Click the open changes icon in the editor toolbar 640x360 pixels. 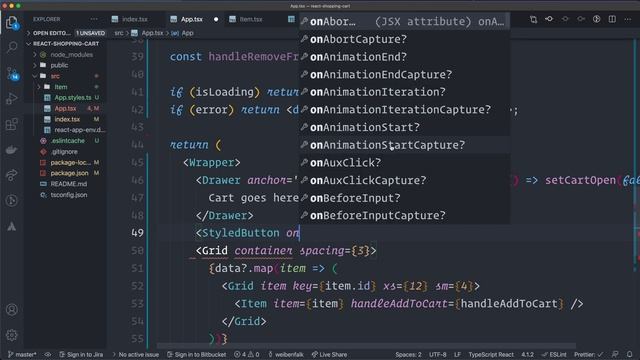[533, 19]
